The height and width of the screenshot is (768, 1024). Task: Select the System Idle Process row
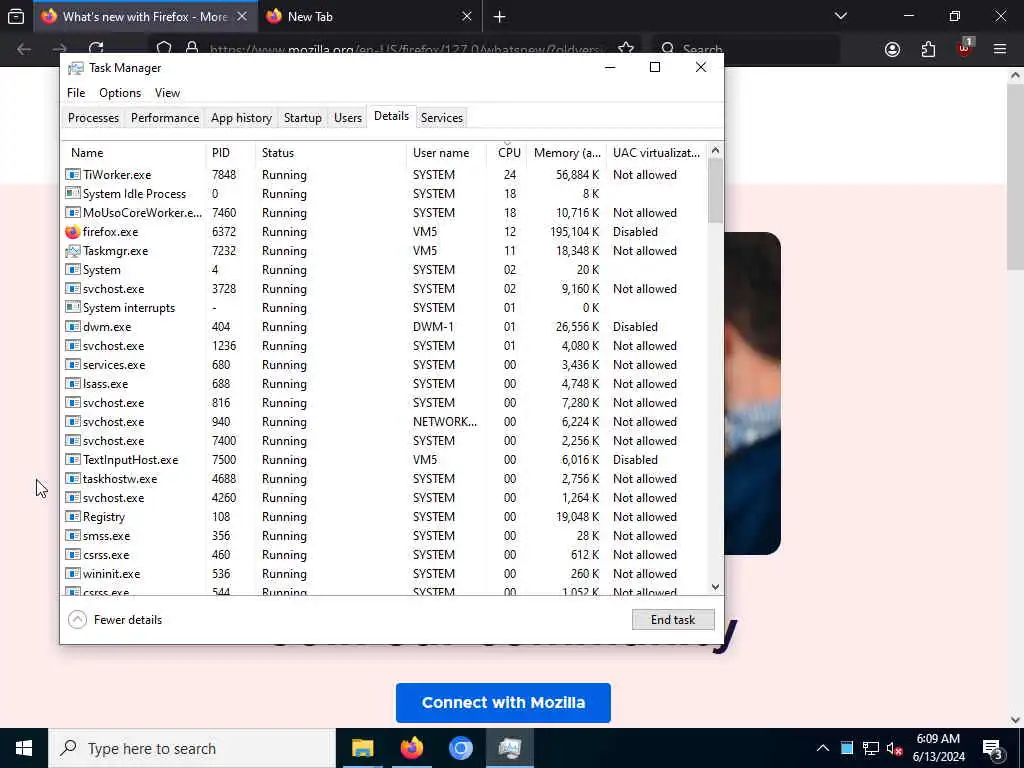coord(385,194)
